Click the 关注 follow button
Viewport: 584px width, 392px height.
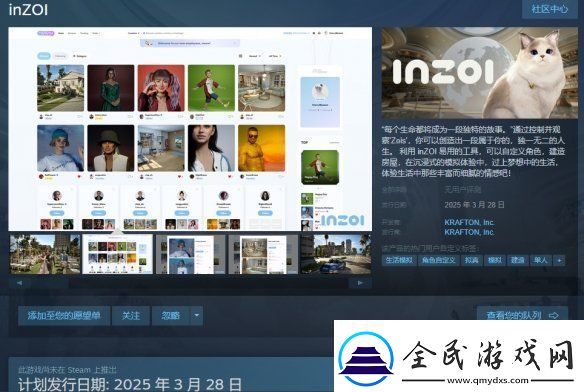point(131,316)
